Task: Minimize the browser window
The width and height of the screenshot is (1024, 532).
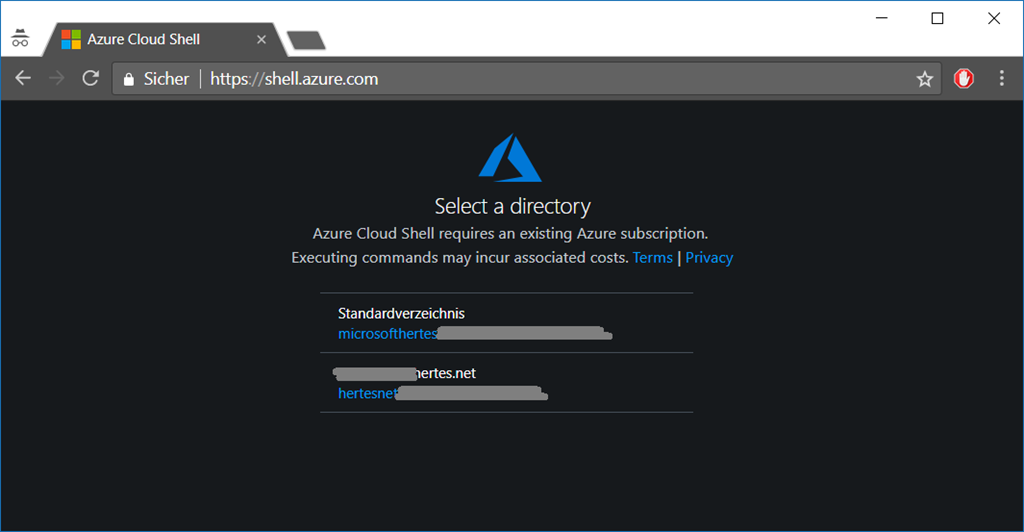Action: (881, 18)
